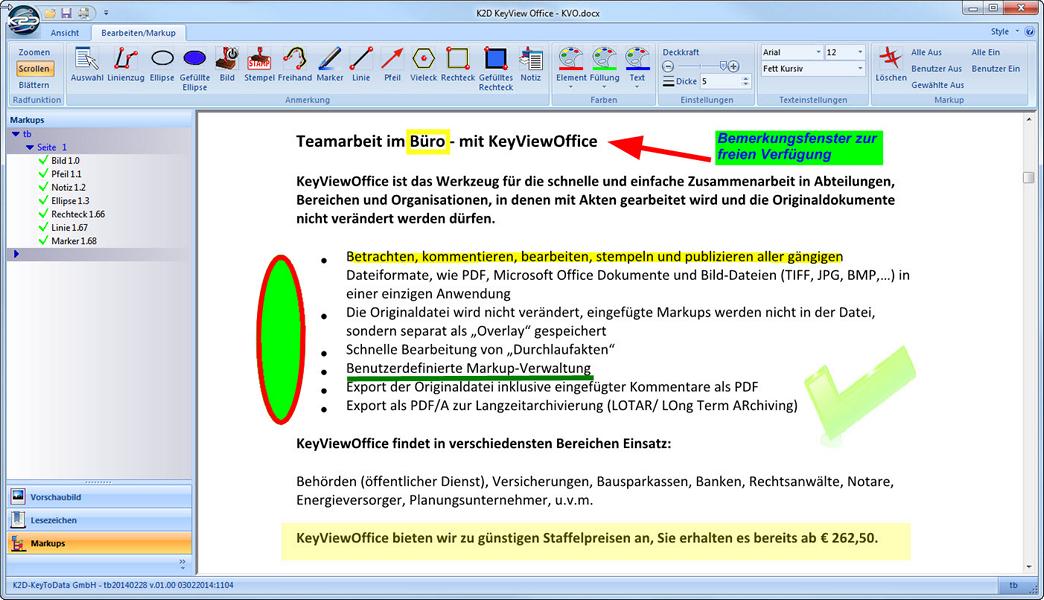The height and width of the screenshot is (600, 1044).
Task: Increase Deckkraft with the plus button
Action: coord(734,66)
